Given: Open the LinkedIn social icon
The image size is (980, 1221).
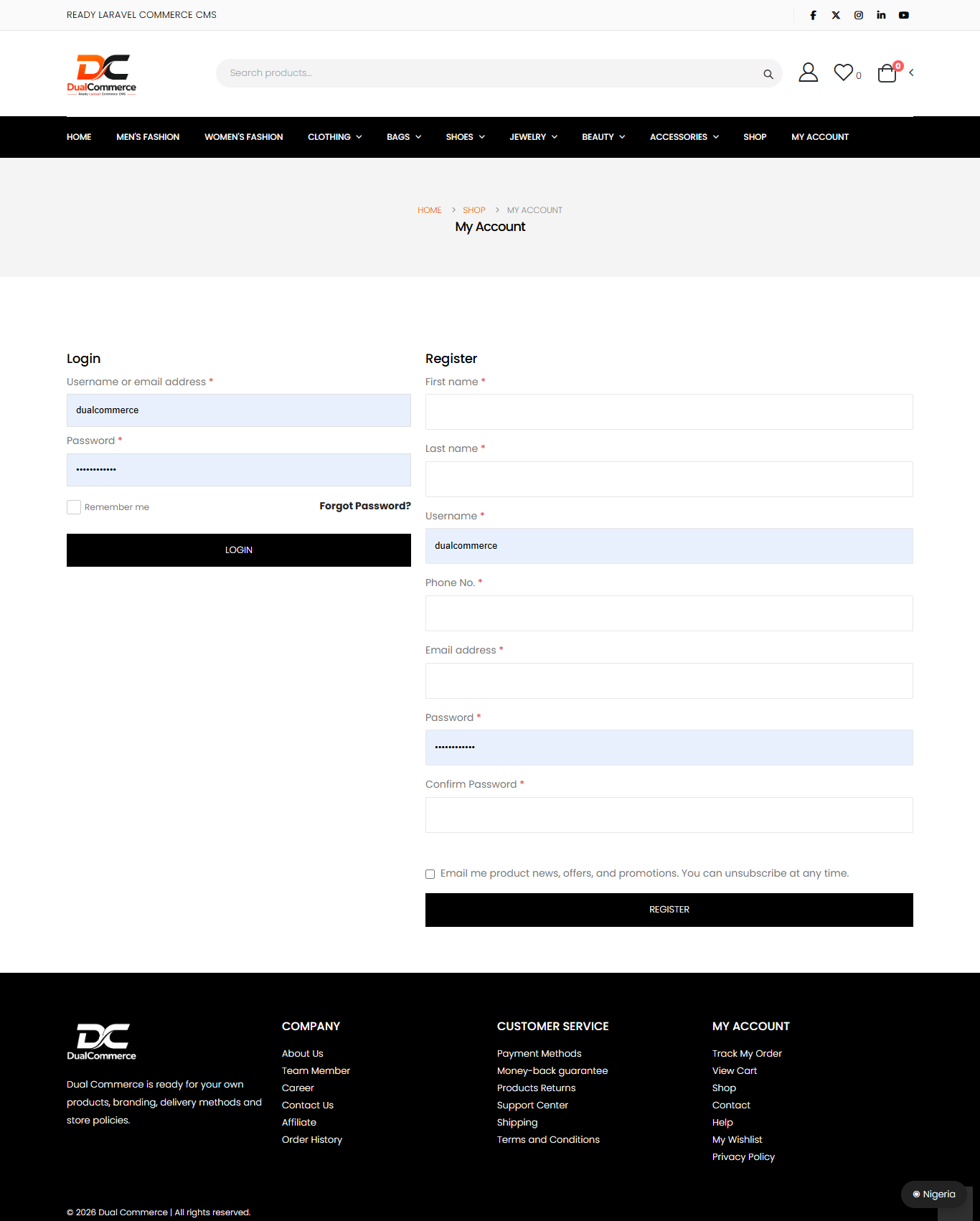Looking at the screenshot, I should coord(881,15).
